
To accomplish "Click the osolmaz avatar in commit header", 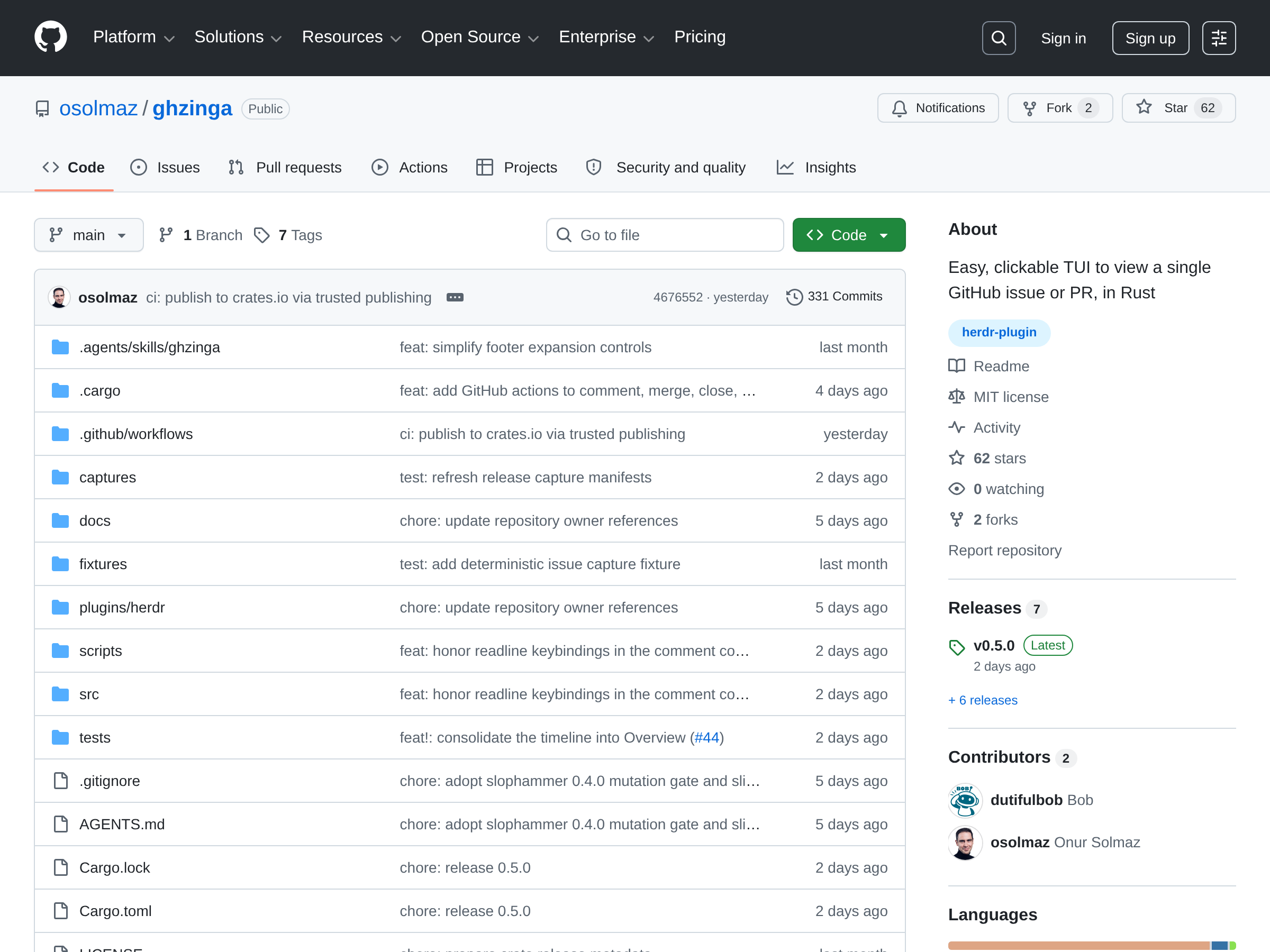I will click(59, 297).
